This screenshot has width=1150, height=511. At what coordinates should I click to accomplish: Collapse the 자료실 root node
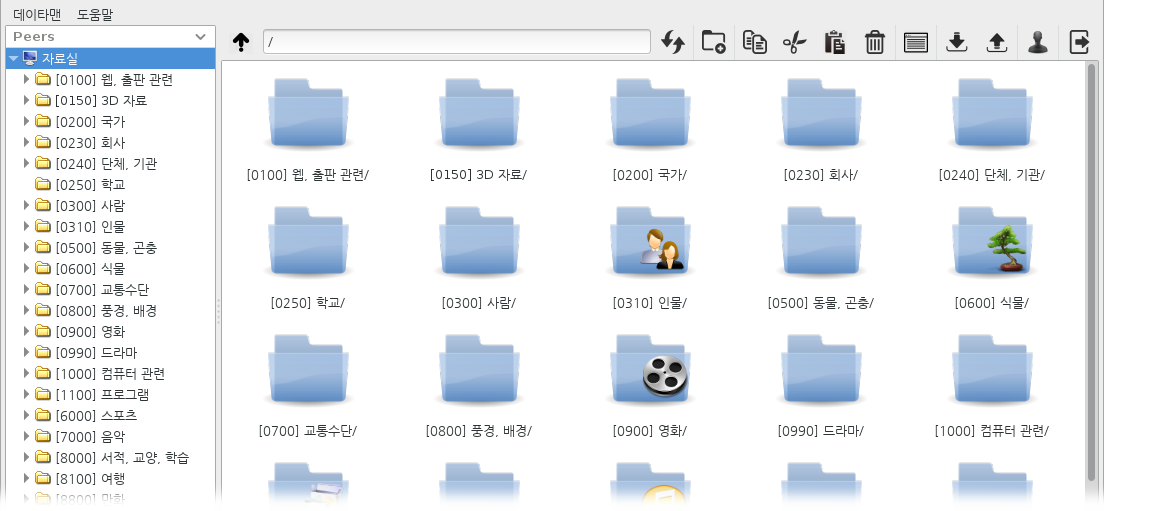[x=13, y=58]
